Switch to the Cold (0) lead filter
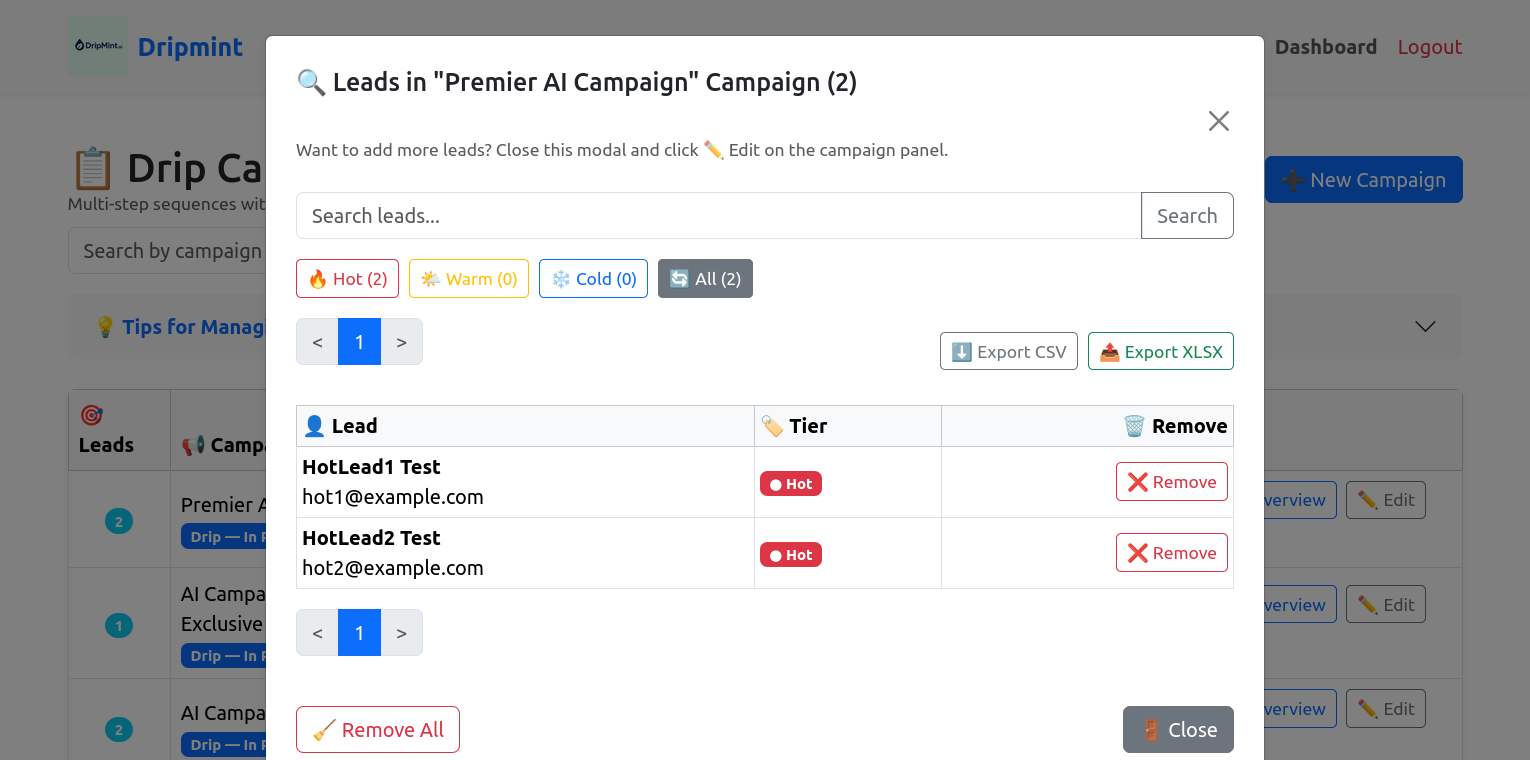 [x=593, y=278]
